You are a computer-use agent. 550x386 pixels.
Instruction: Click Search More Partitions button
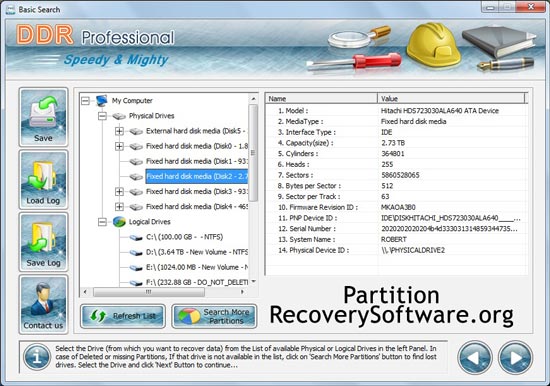click(x=214, y=316)
